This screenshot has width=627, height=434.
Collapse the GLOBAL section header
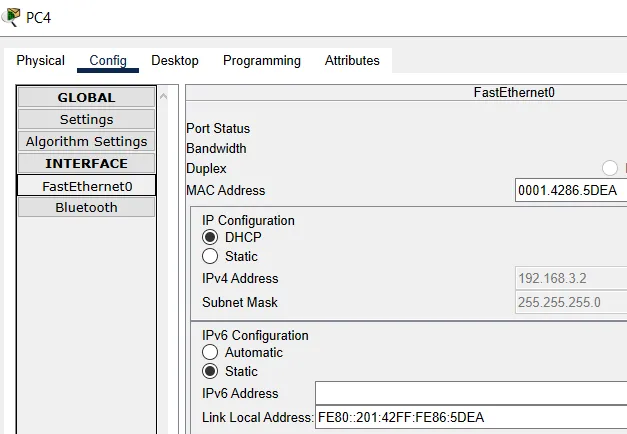coord(86,98)
